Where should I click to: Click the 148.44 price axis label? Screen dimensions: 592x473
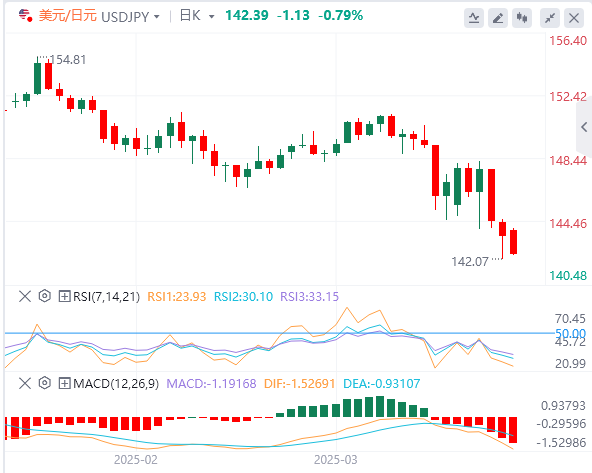(568, 160)
